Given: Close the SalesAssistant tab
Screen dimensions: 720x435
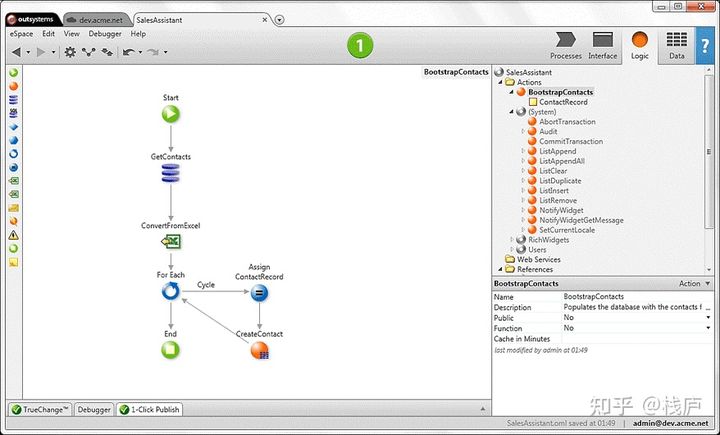Looking at the screenshot, I should 265,20.
